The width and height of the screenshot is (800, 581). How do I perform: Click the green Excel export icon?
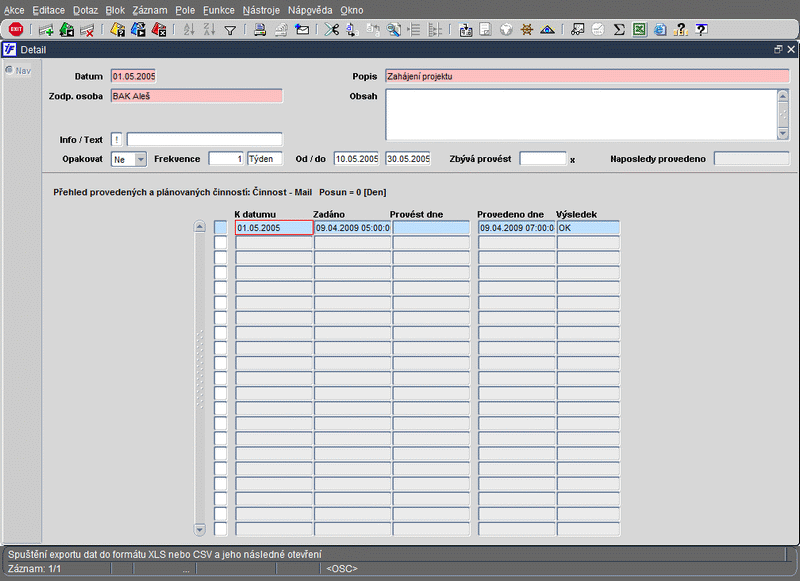(x=639, y=30)
